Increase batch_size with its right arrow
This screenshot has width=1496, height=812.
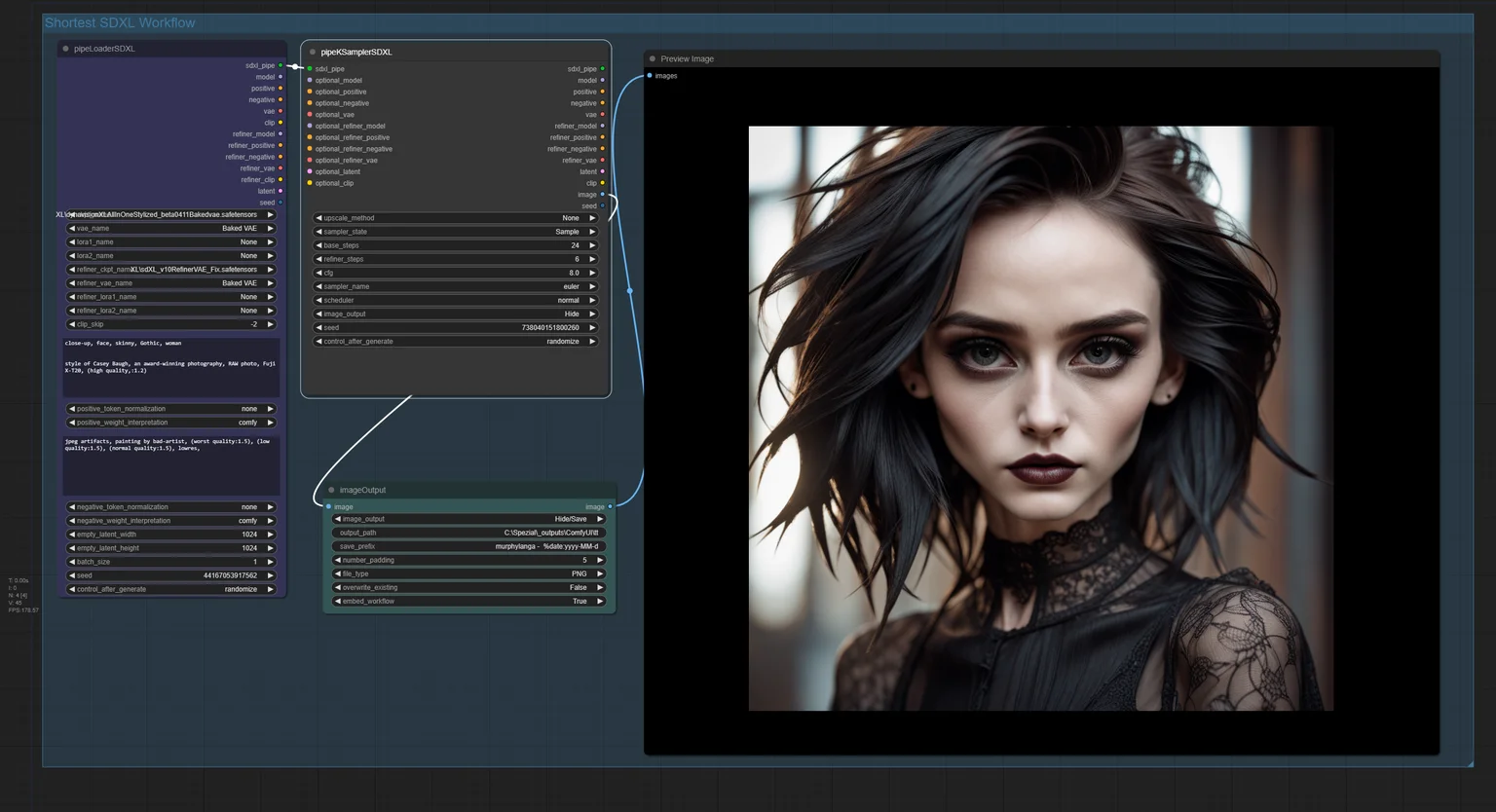[271, 561]
